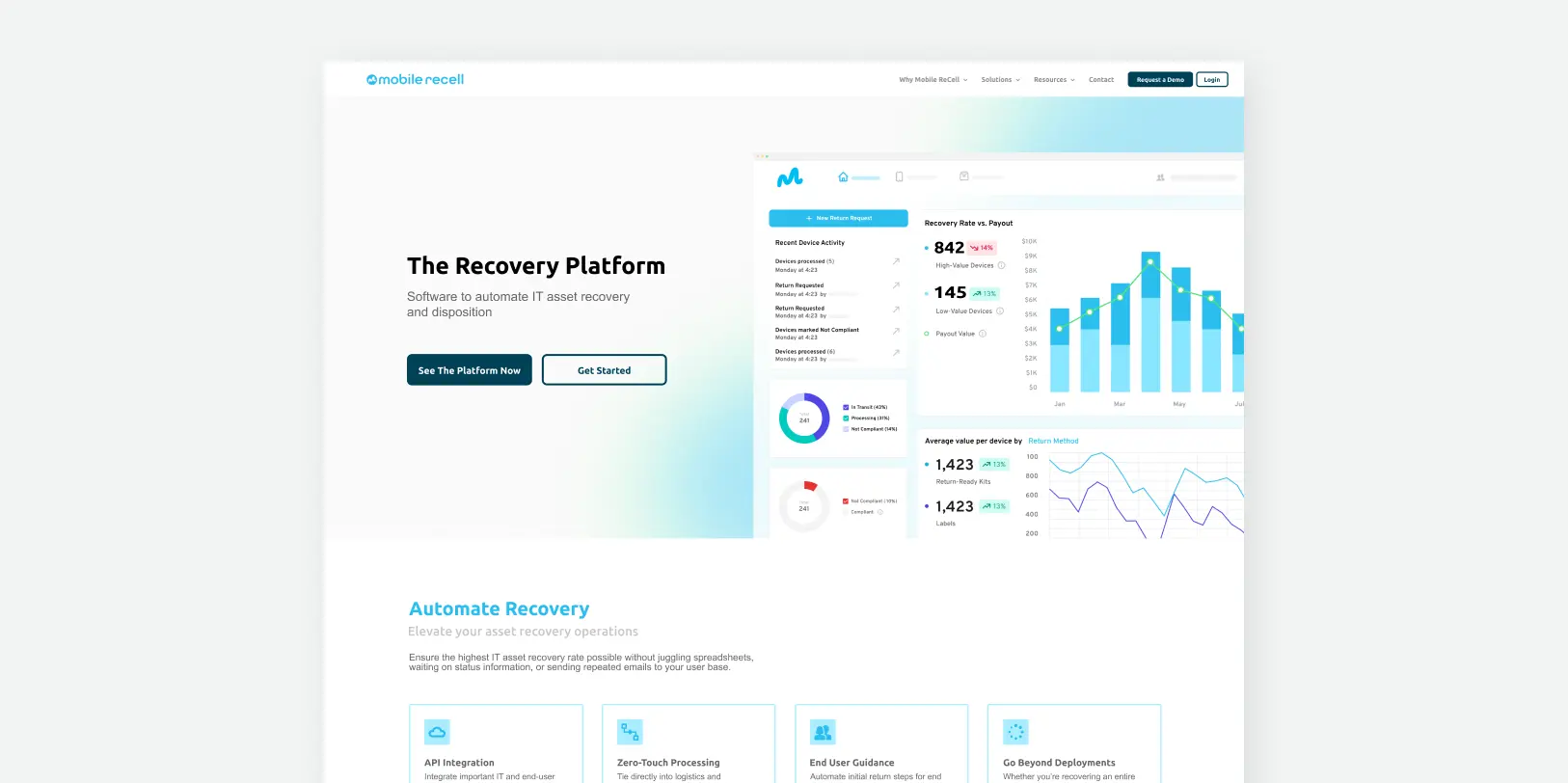Click the 14% downward trend badge

(x=982, y=248)
